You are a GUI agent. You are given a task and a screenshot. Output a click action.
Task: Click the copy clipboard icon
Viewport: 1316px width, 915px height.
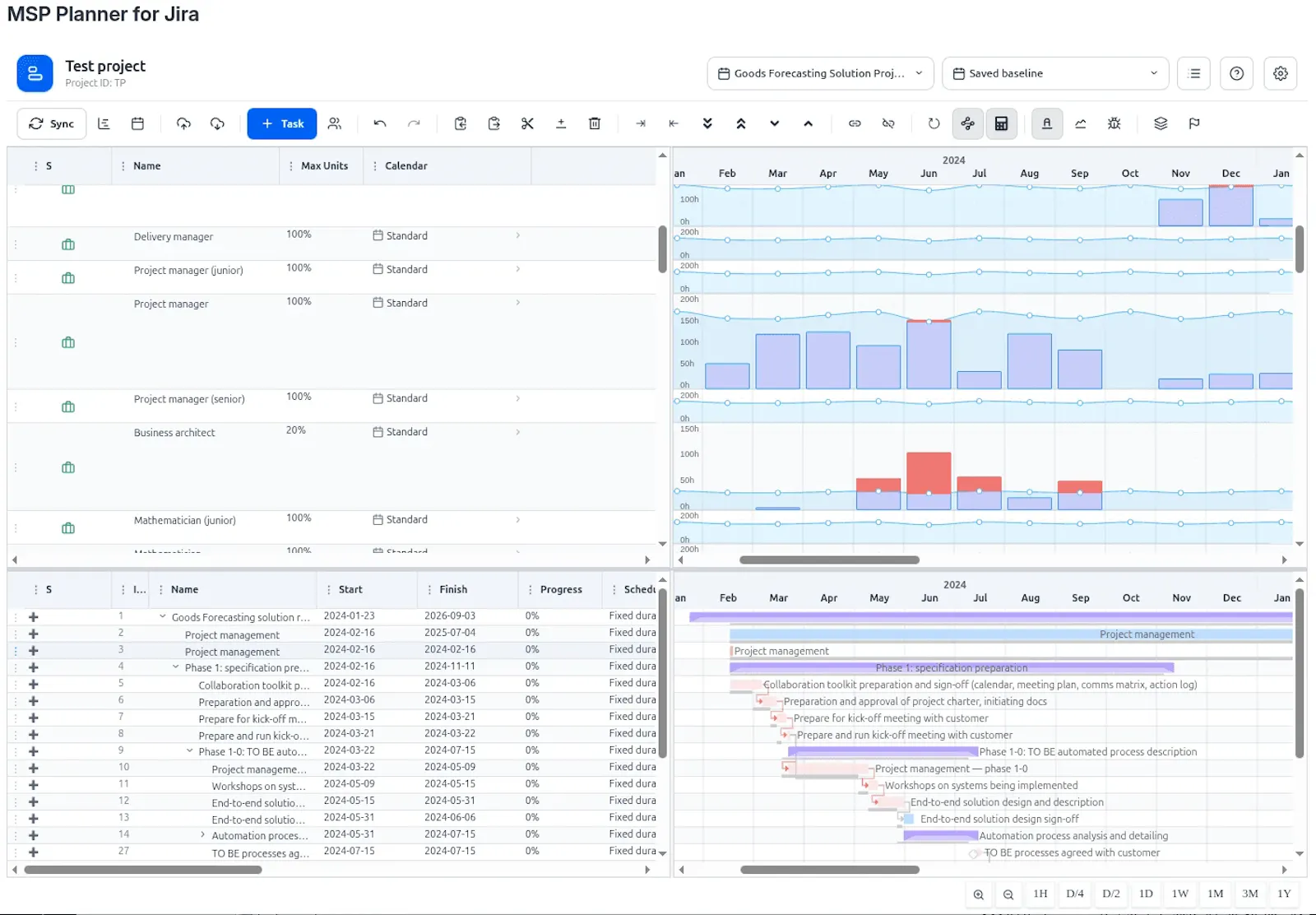click(461, 123)
